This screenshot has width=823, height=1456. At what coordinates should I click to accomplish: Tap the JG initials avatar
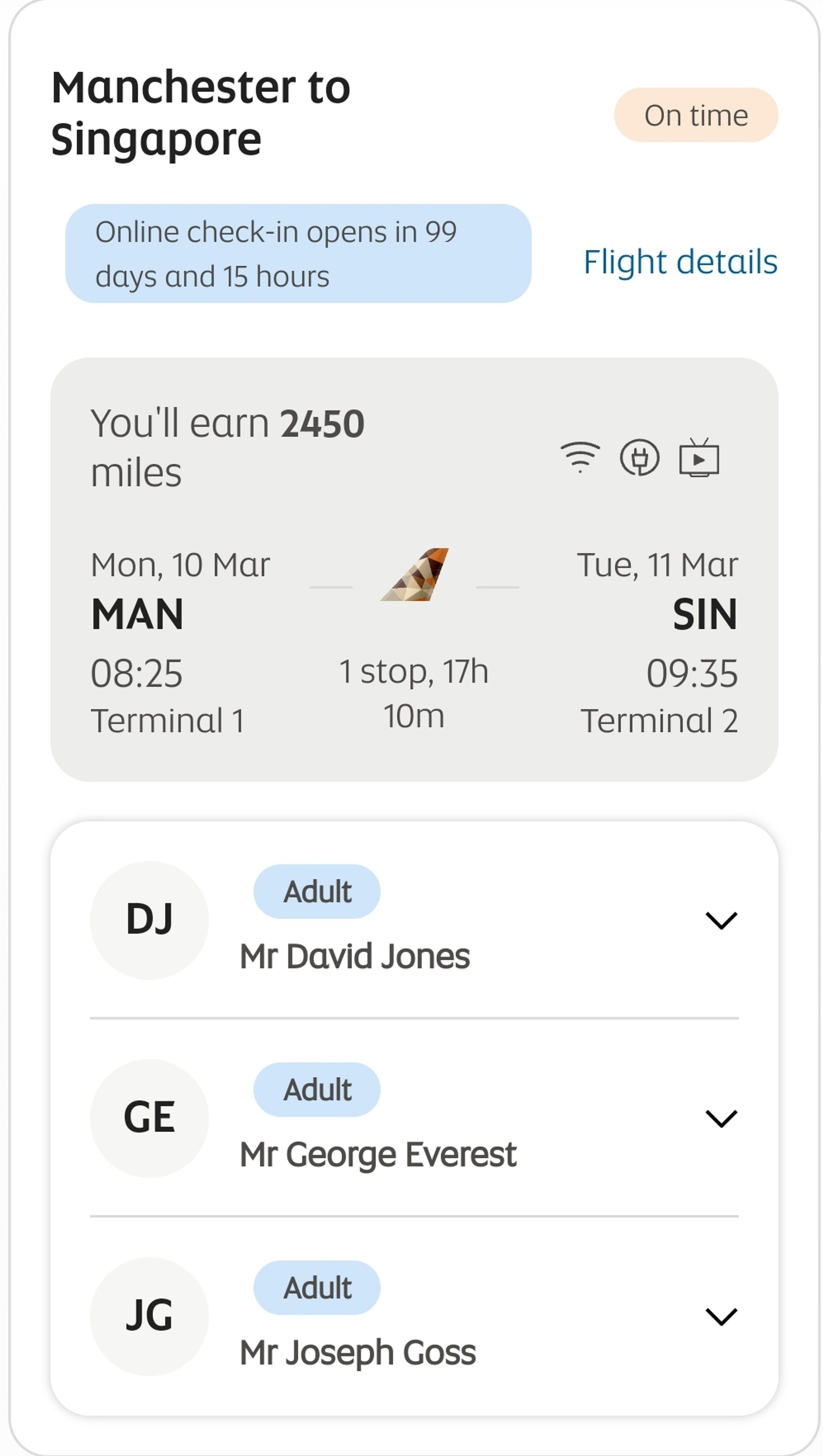(149, 1316)
